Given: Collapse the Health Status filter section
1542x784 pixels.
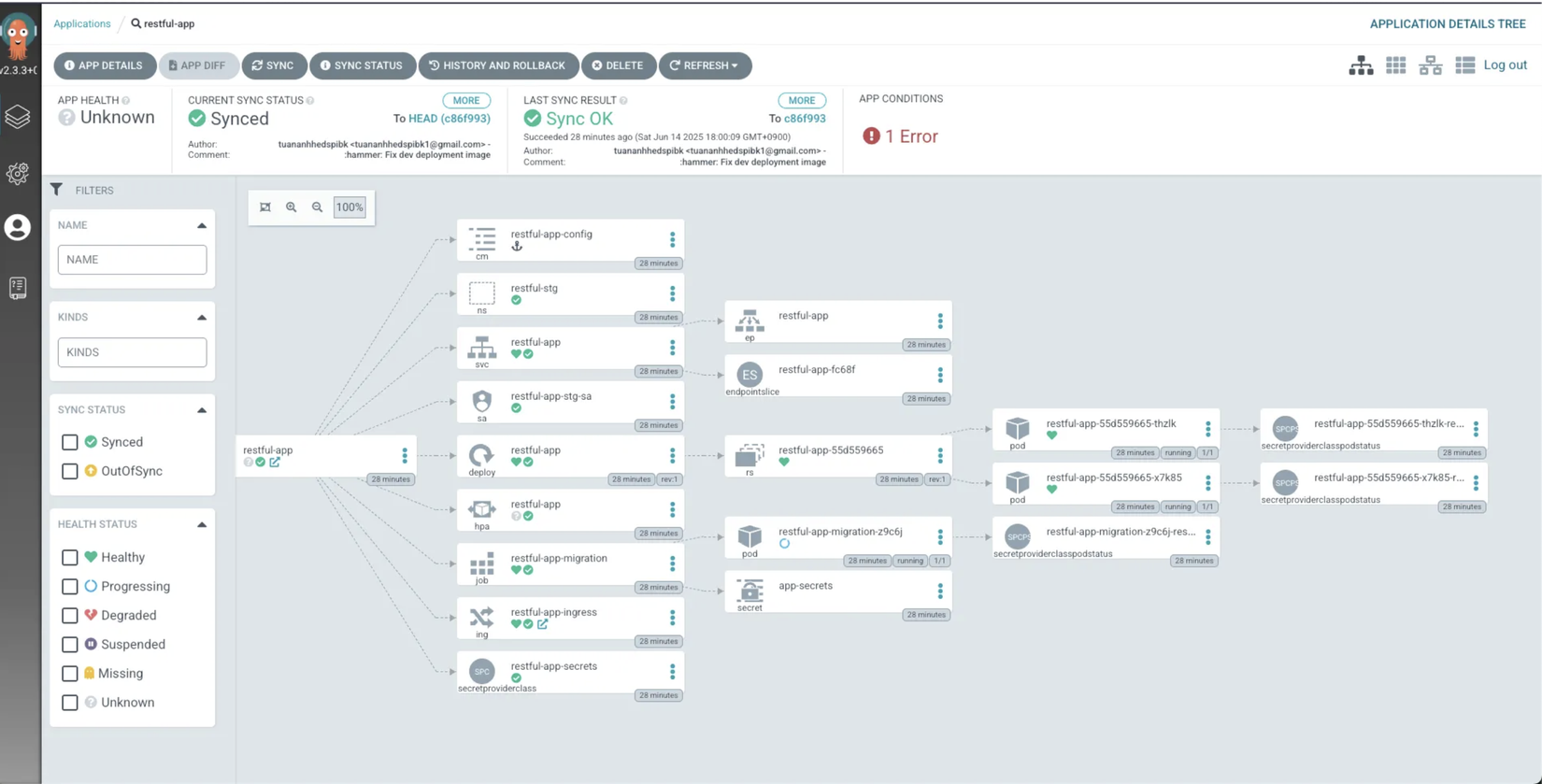Looking at the screenshot, I should pyautogui.click(x=202, y=525).
